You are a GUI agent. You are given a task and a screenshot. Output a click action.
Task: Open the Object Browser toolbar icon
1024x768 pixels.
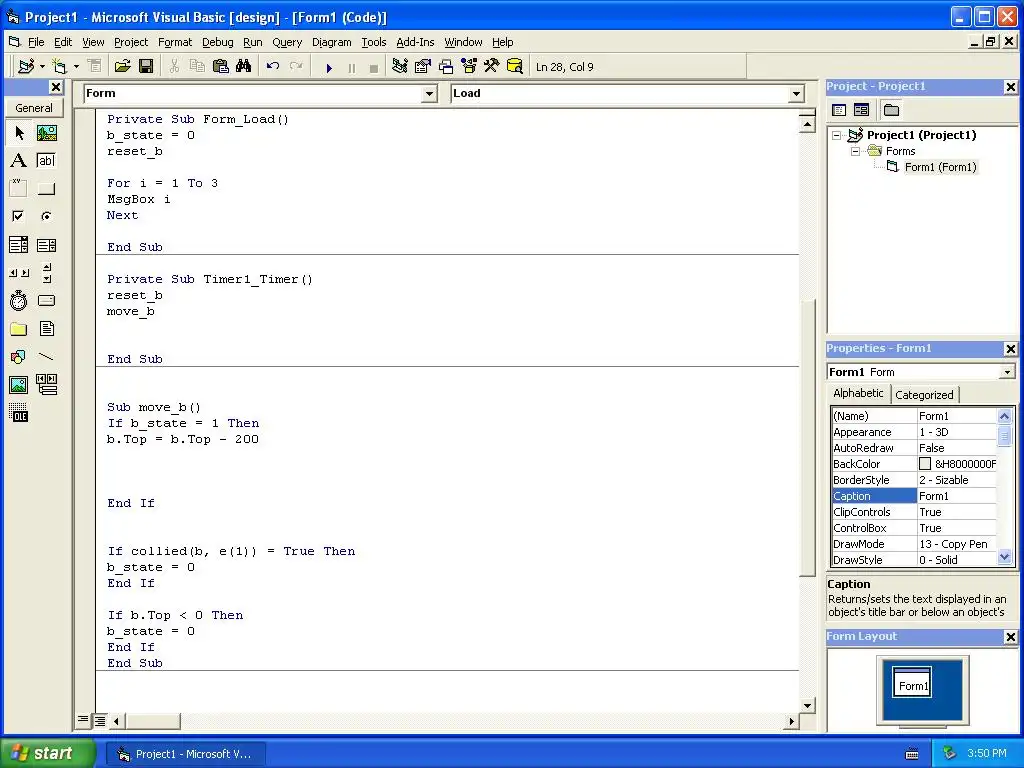(x=469, y=67)
